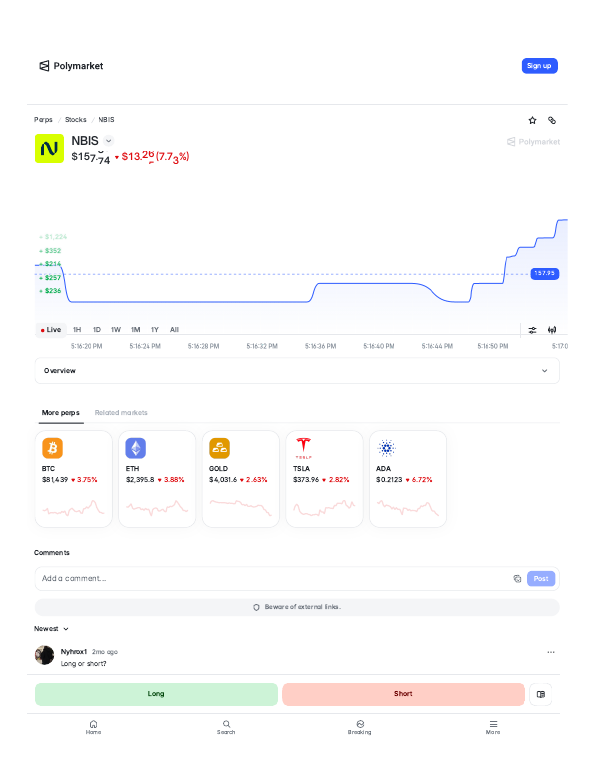Viewport: 595px width, 770px height.
Task: Open the GOLD perp card
Action: click(241, 479)
